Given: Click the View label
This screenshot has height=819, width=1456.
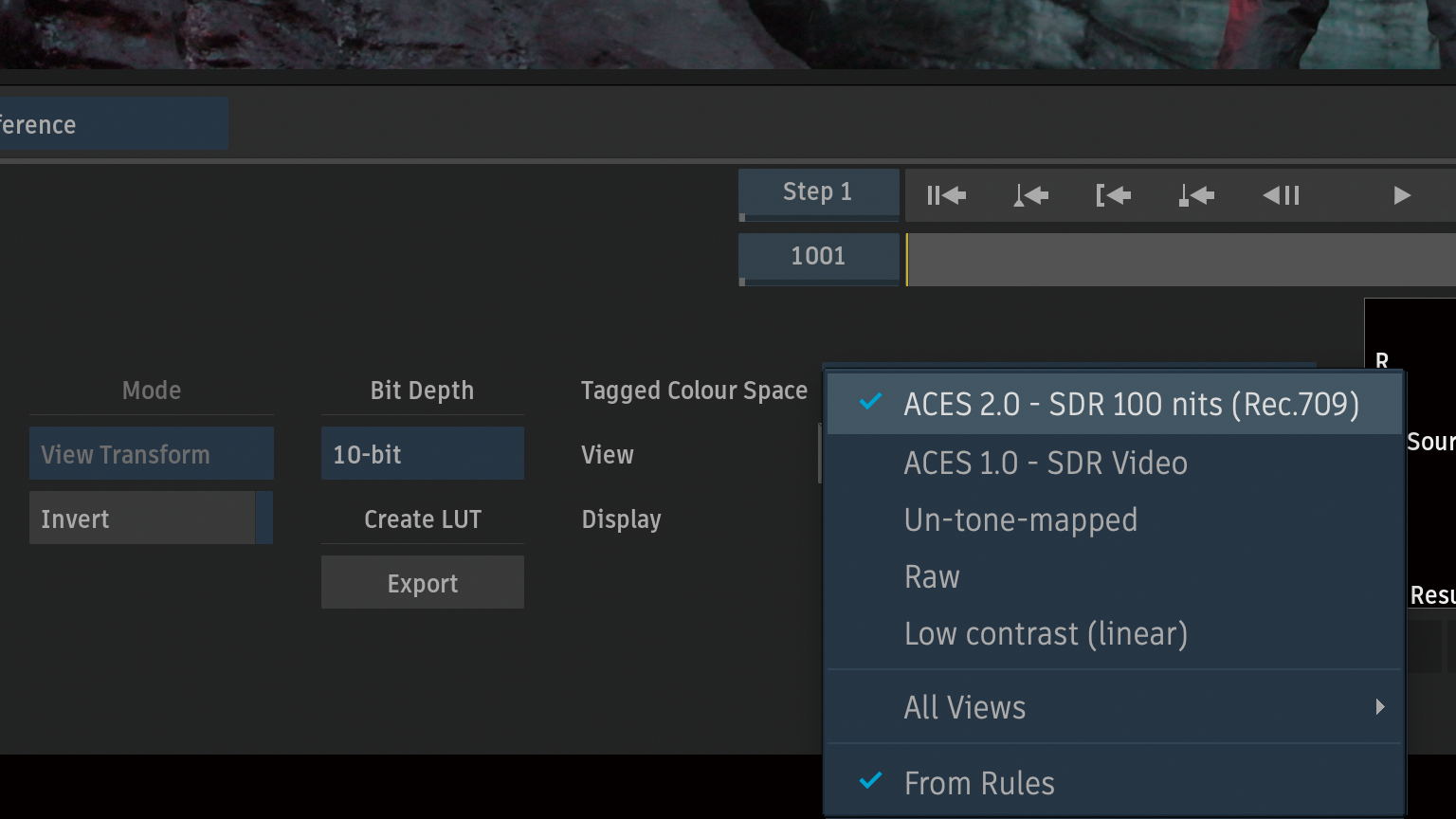Looking at the screenshot, I should [608, 455].
